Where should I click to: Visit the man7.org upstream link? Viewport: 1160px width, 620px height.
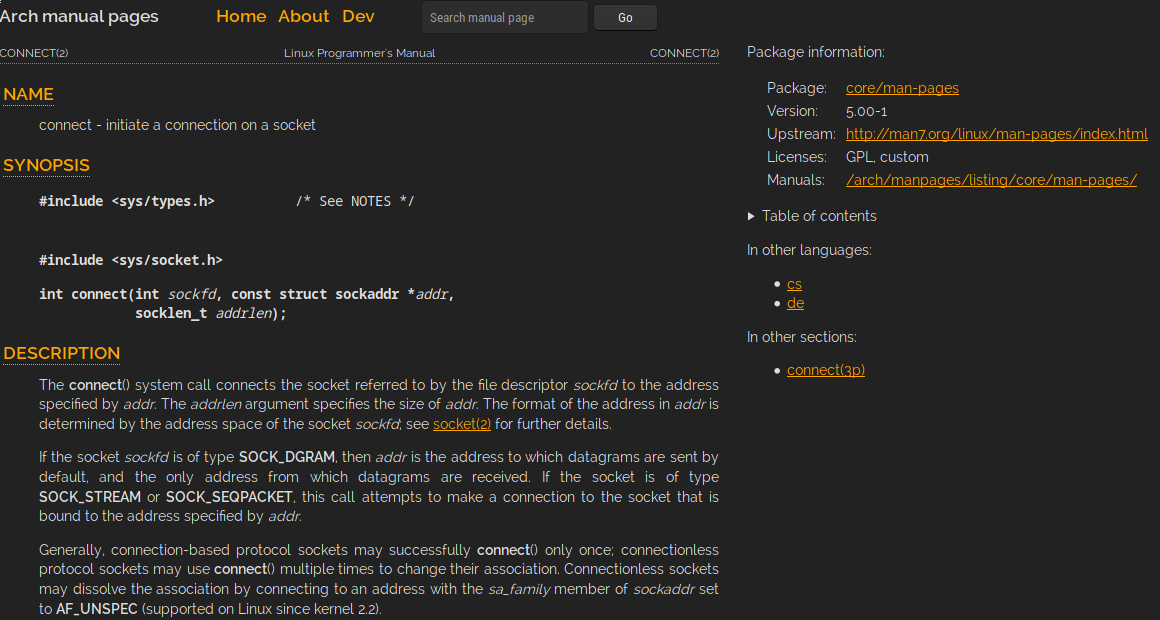[x=996, y=134]
